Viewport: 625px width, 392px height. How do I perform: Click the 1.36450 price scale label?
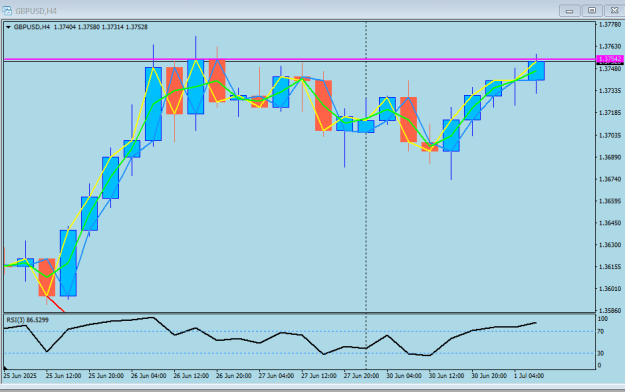point(610,223)
